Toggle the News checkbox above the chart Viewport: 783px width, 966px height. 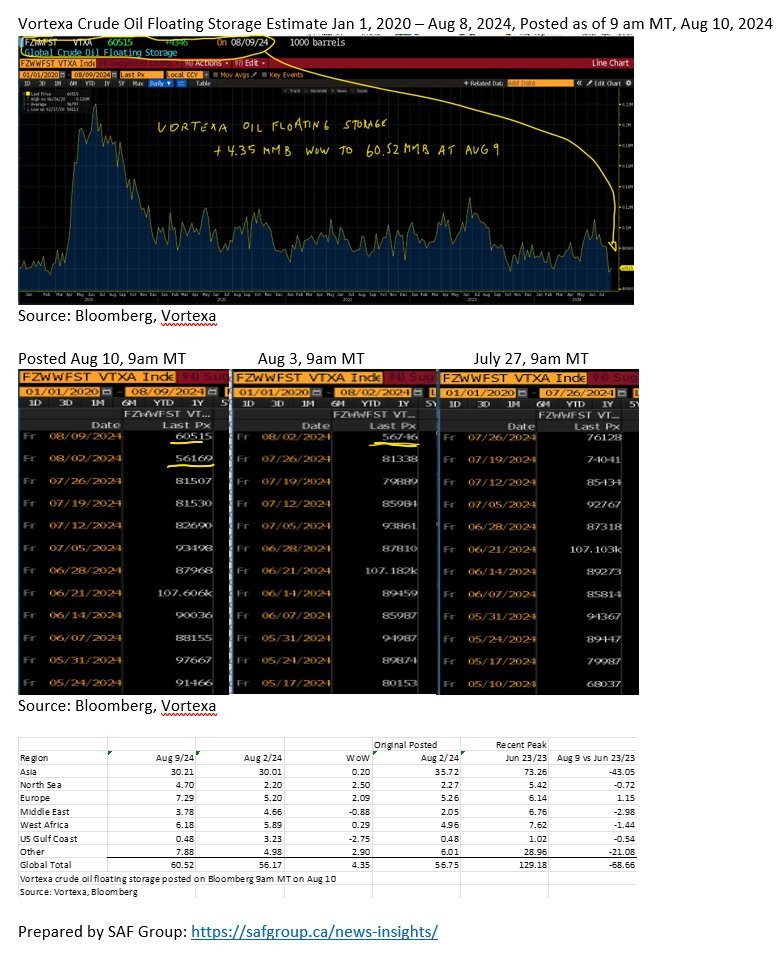click(332, 91)
